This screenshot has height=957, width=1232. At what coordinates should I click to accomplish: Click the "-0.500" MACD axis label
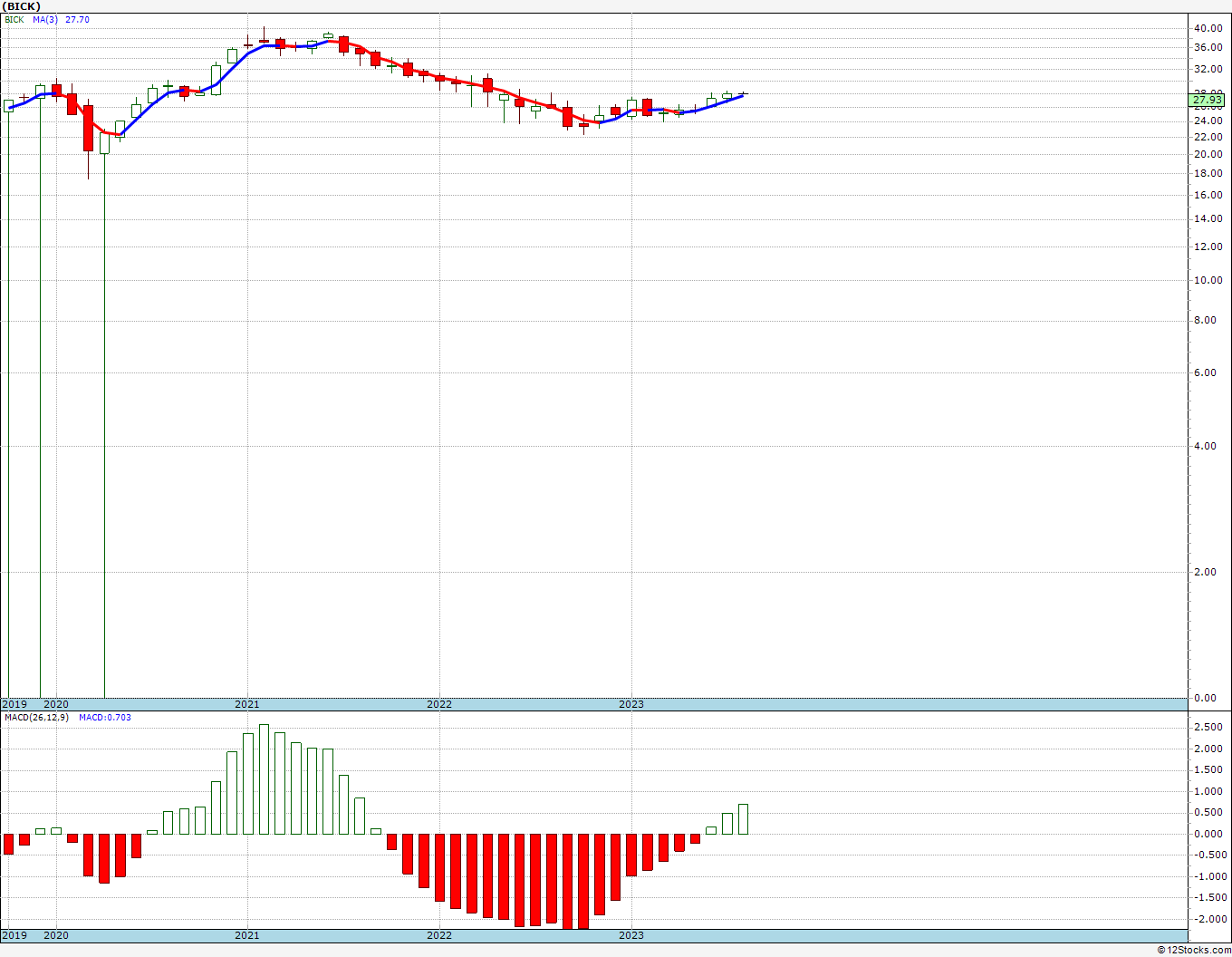(x=1208, y=855)
